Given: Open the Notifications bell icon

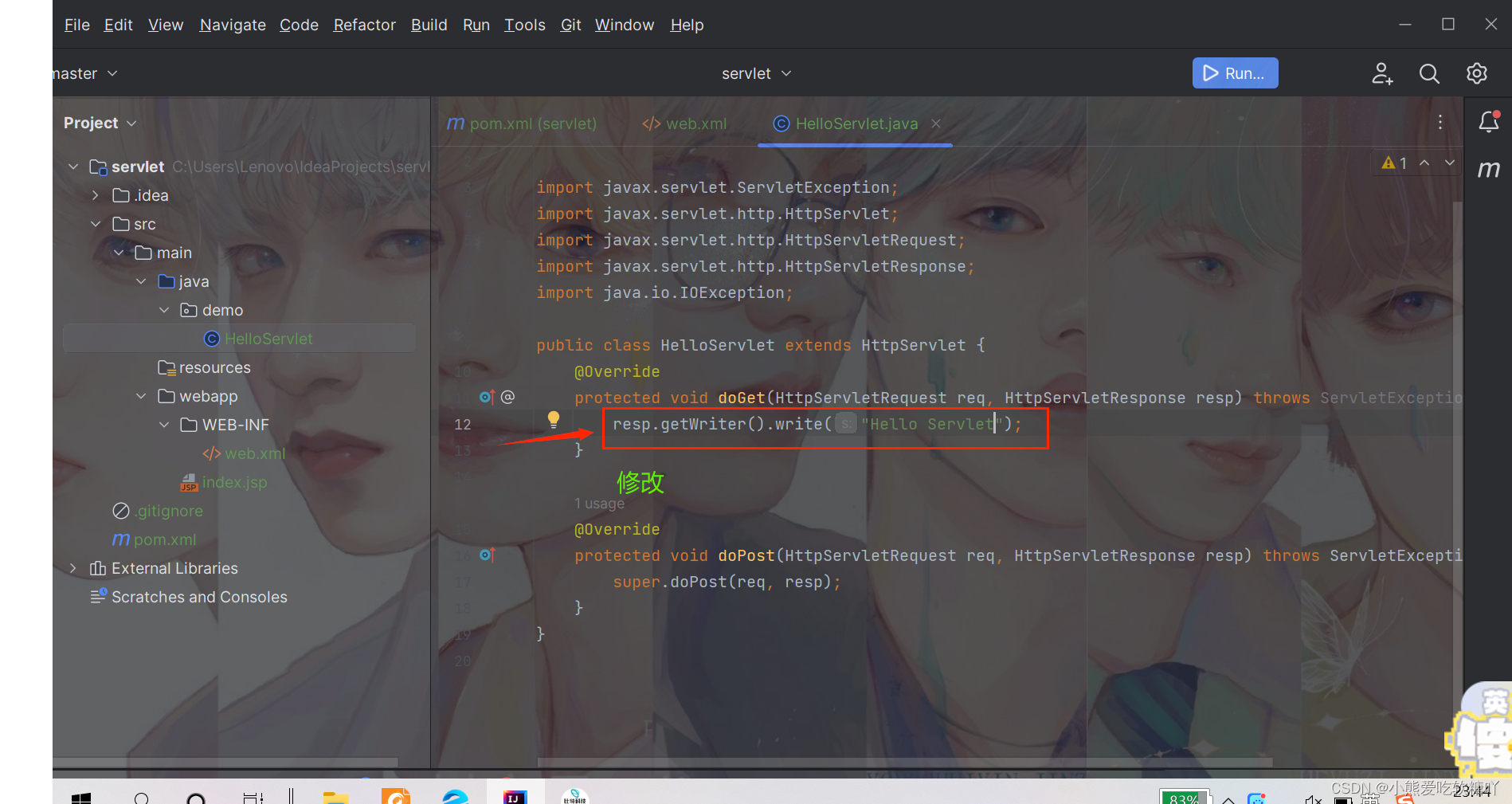Looking at the screenshot, I should (1489, 121).
